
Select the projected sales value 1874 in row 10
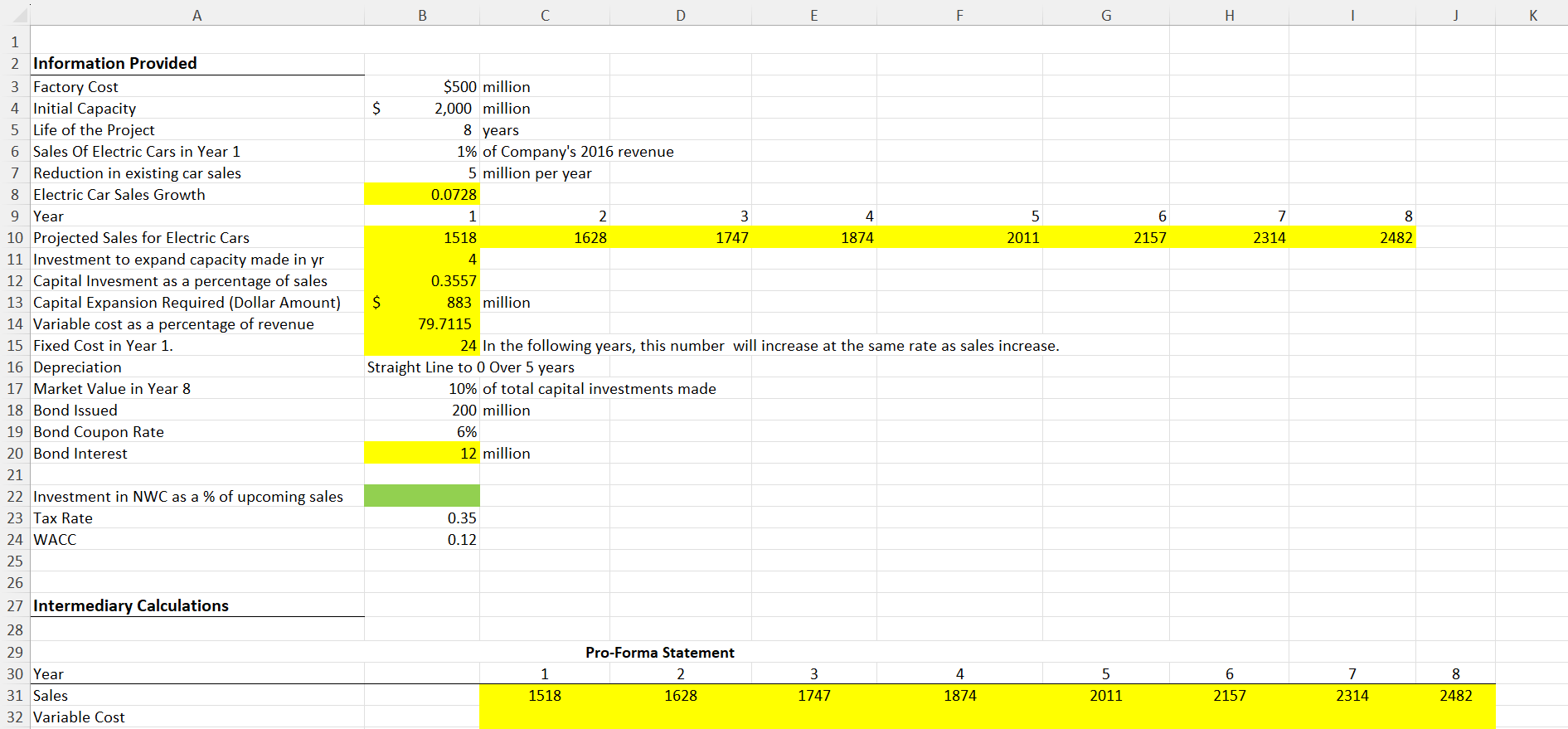click(x=814, y=237)
